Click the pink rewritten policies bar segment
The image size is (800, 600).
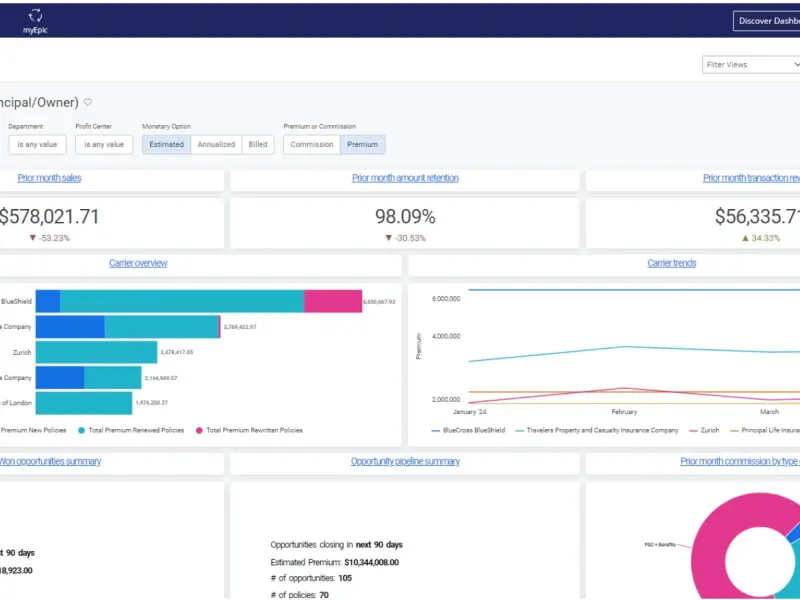(x=333, y=301)
